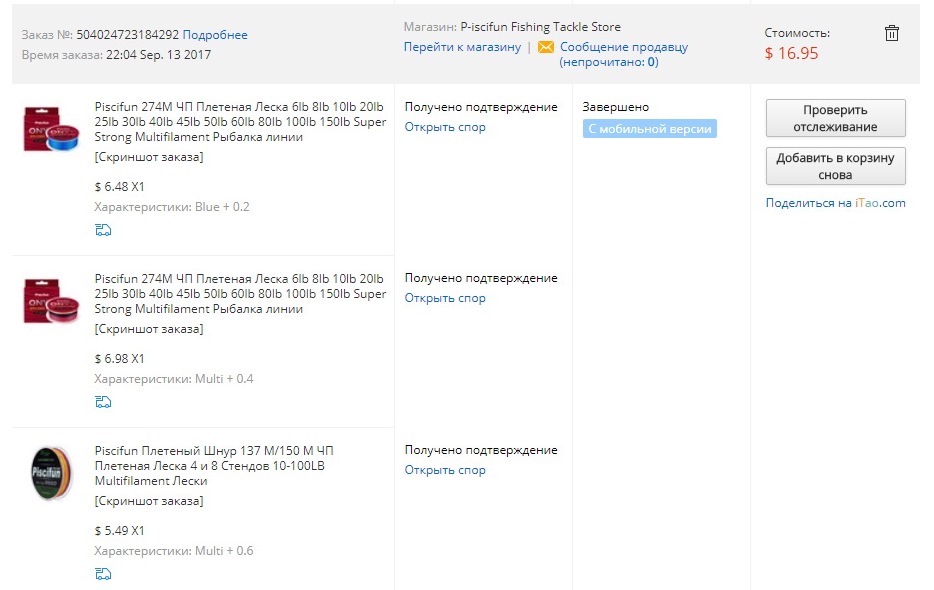Click 'Открыть спор' for the third item
934x590 pixels.
[x=445, y=470]
